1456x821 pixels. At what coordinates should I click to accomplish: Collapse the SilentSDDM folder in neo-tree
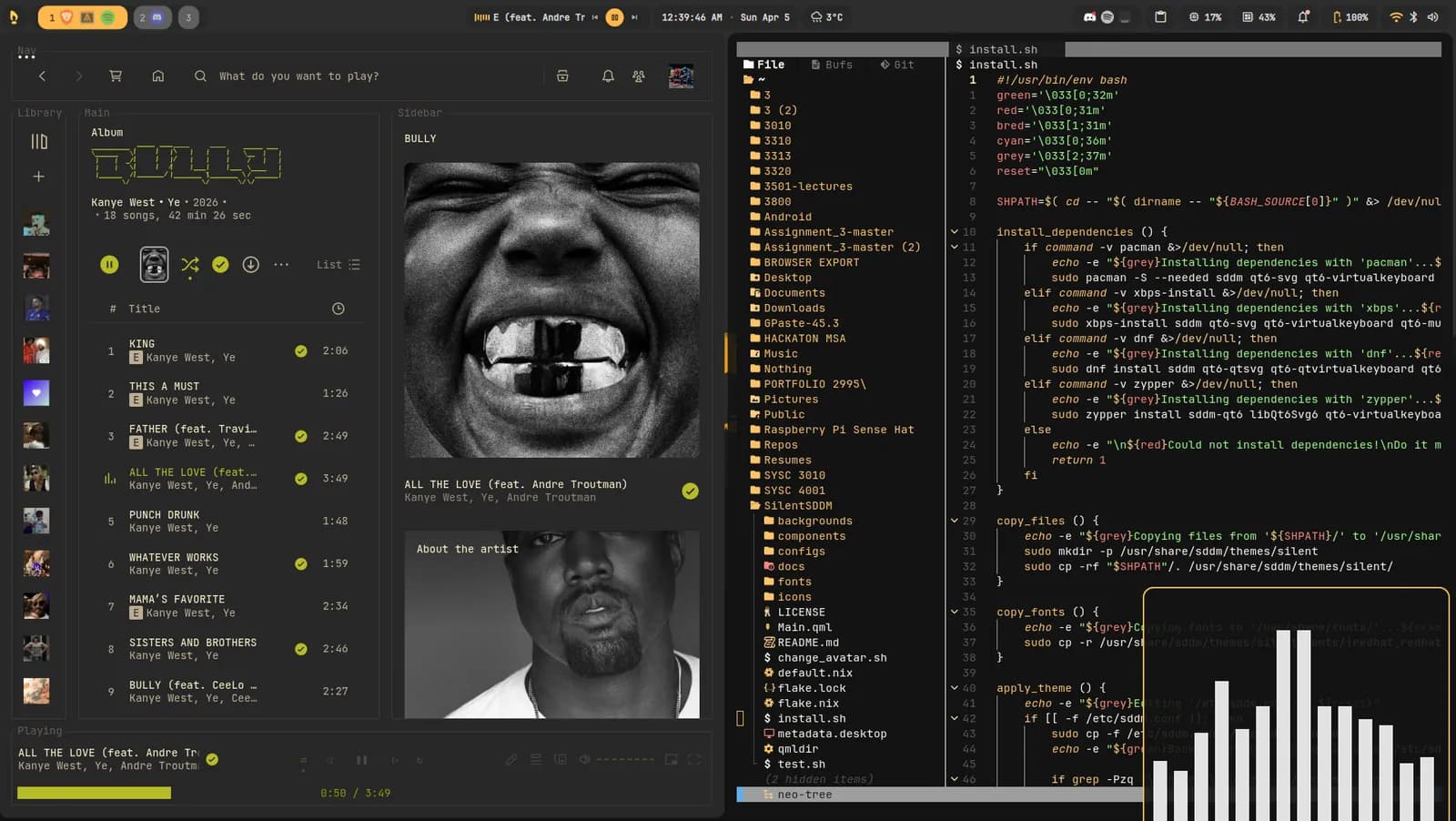[x=790, y=506]
